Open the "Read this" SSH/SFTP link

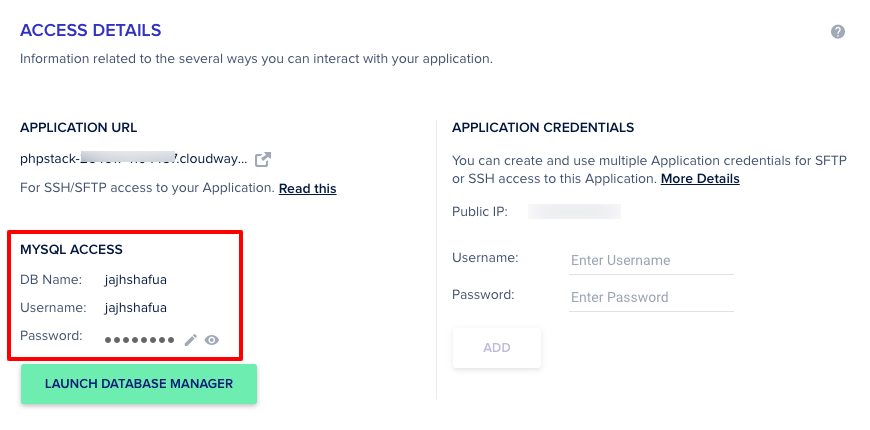(307, 188)
